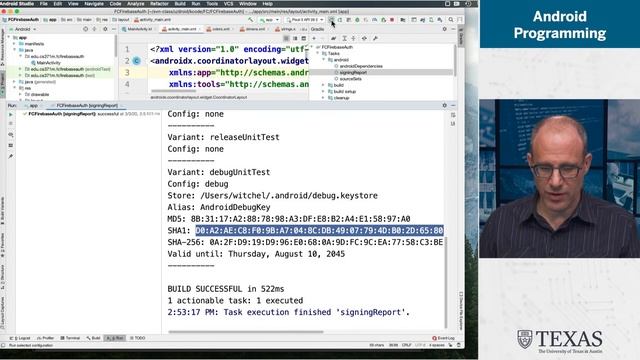The image size is (640, 360).
Task: Click the Gradle wrench settings icon
Action: [x=375, y=38]
